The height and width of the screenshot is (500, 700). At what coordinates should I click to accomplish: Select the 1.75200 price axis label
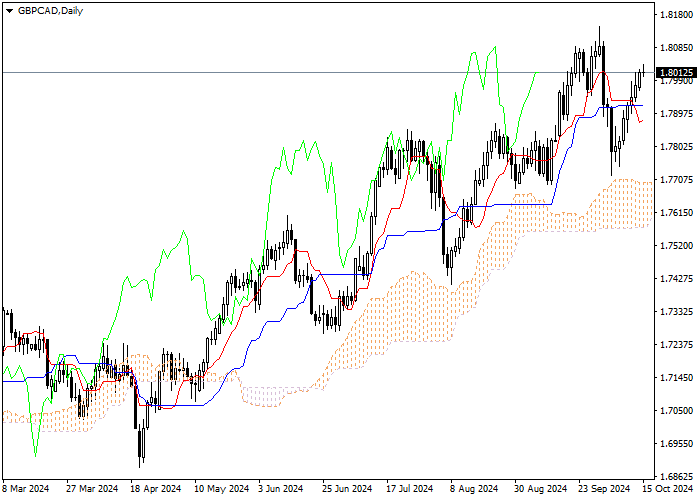pos(677,246)
